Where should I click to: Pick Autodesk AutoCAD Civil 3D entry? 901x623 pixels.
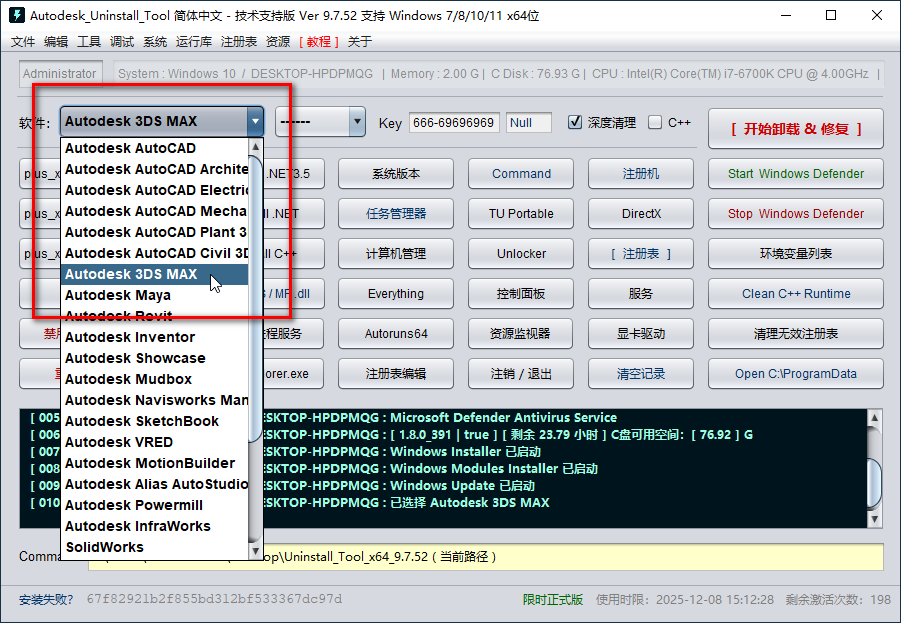click(x=155, y=253)
